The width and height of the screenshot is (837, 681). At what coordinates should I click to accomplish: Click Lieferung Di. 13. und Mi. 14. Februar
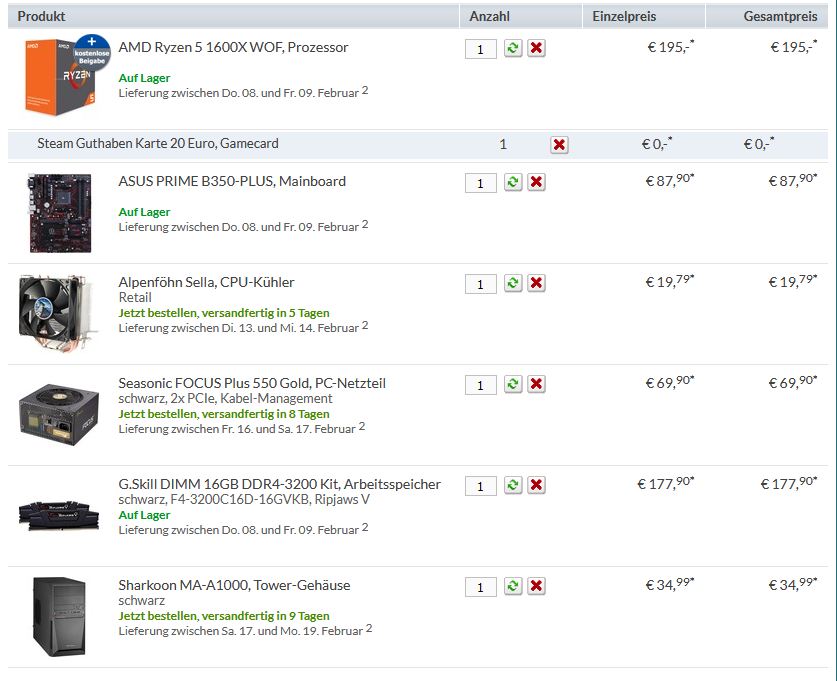coord(239,328)
